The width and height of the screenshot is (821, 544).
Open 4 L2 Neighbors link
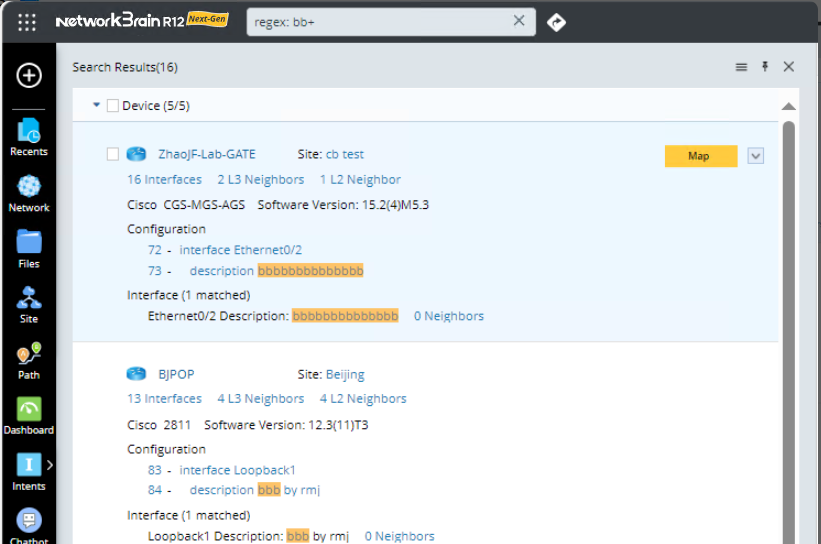(363, 398)
